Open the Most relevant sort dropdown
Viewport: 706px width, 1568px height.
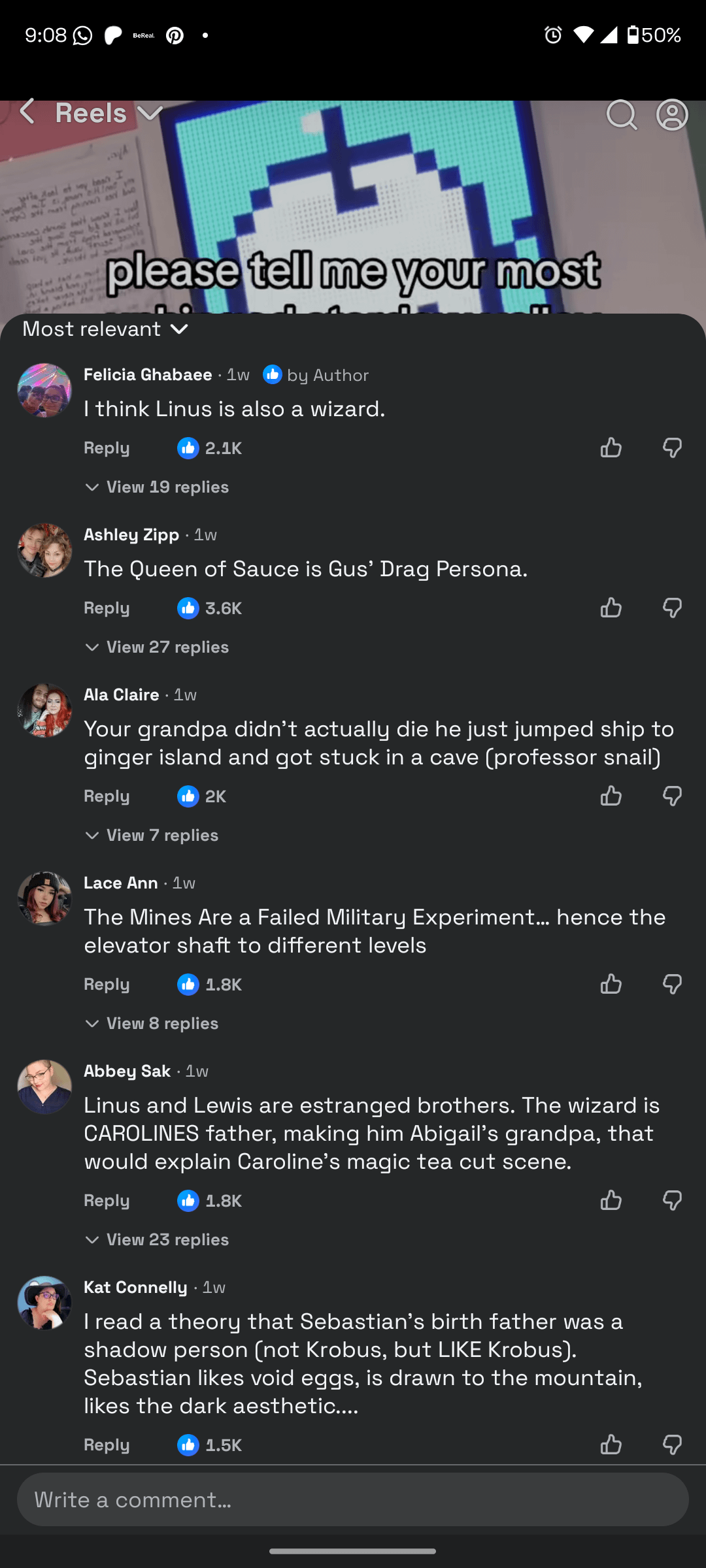tap(105, 329)
